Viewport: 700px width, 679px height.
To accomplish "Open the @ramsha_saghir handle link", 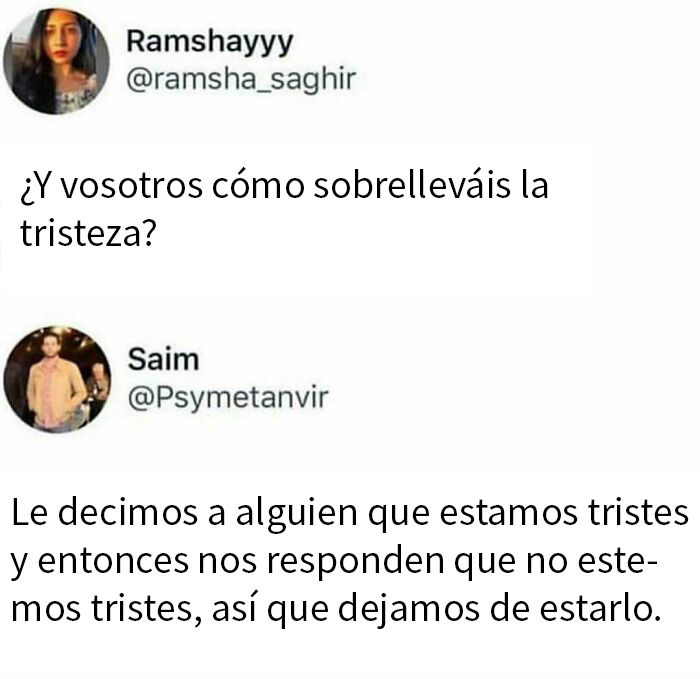I will point(241,79).
